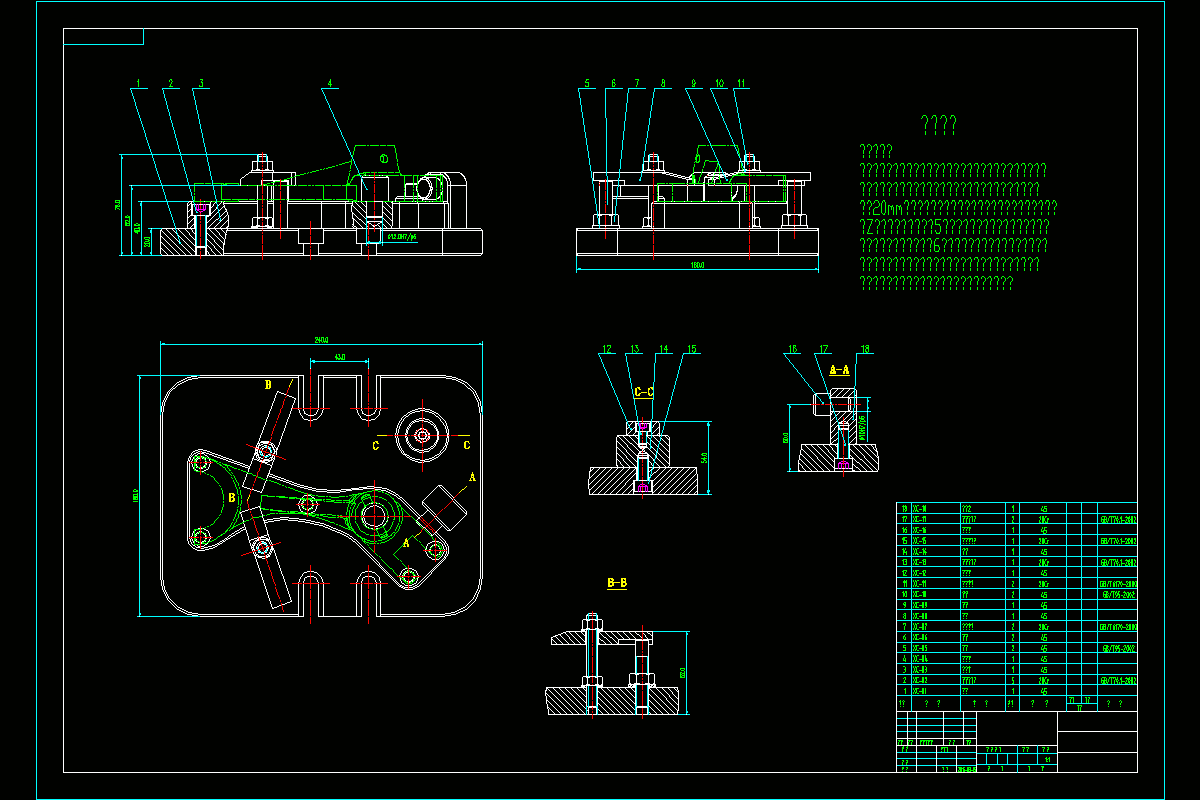The width and height of the screenshot is (1200, 800).
Task: Select callout 18 above the A-A section
Action: pyautogui.click(x=865, y=350)
